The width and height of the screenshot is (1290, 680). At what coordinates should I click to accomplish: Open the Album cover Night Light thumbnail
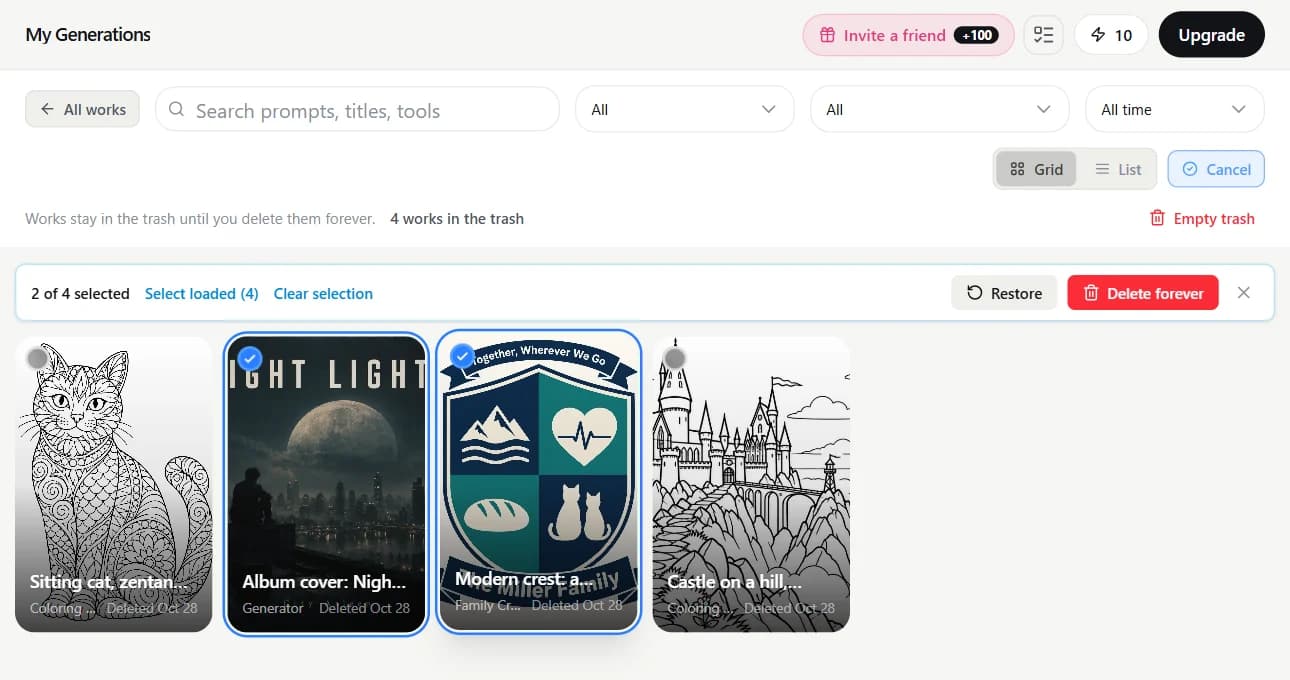[327, 484]
